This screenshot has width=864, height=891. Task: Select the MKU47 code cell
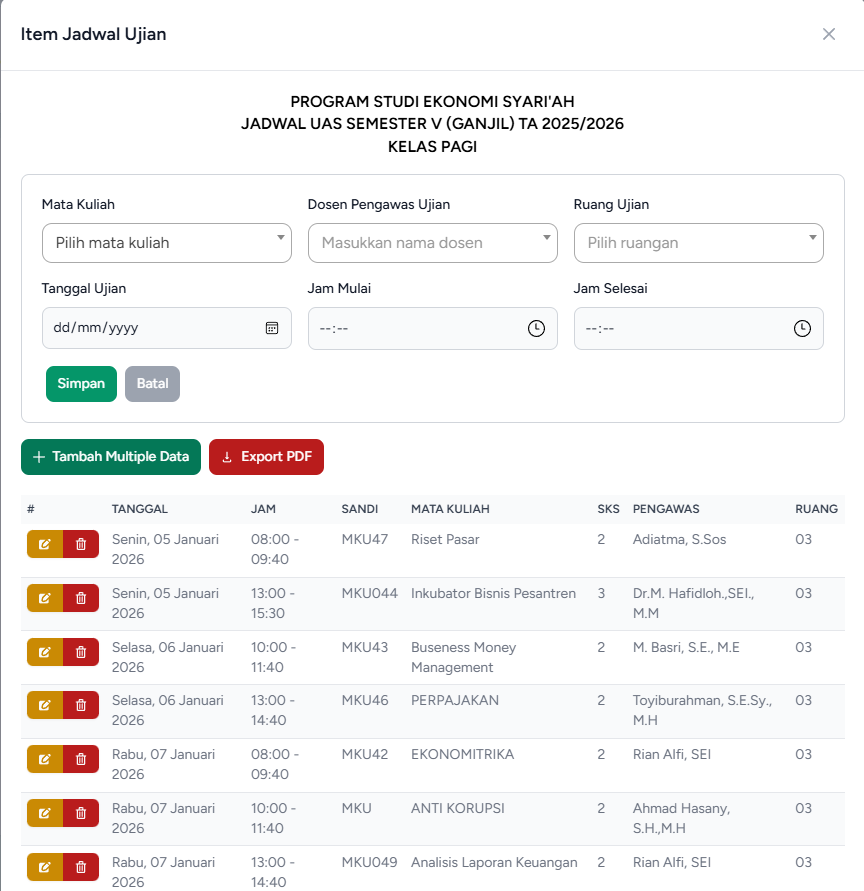pyautogui.click(x=365, y=539)
